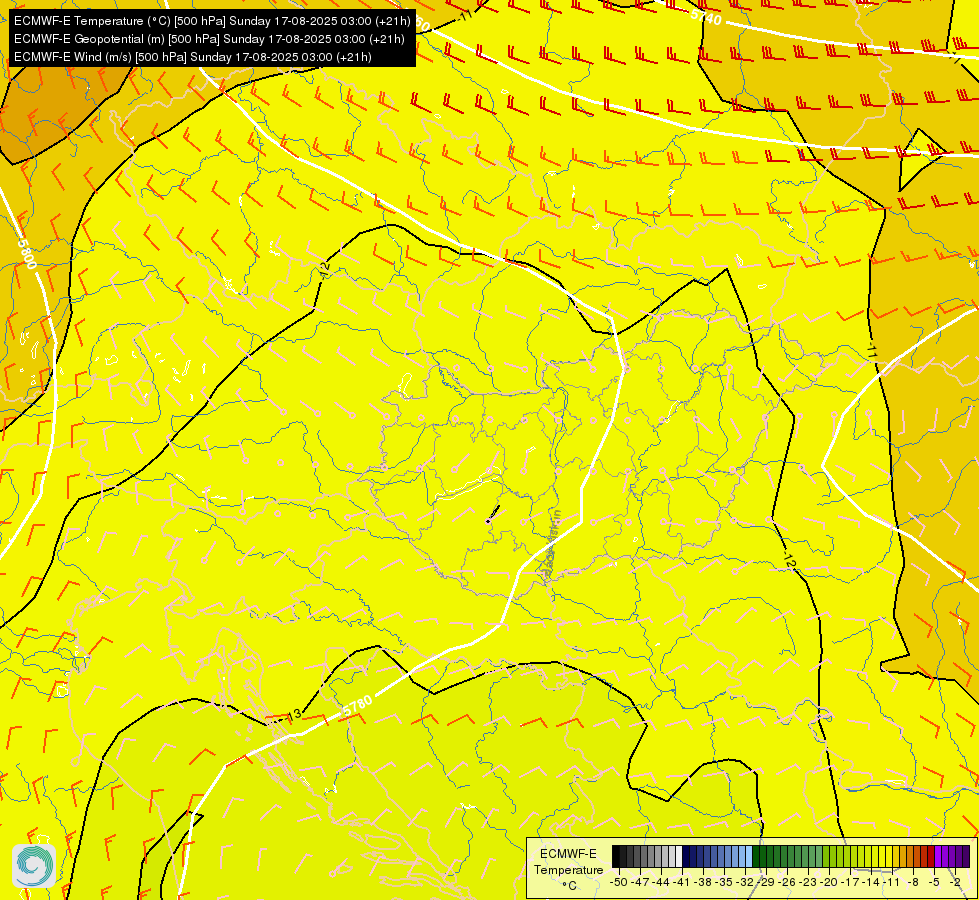979x900 pixels.
Task: Click the 5800 geopotential contour label
Action: pos(26,253)
